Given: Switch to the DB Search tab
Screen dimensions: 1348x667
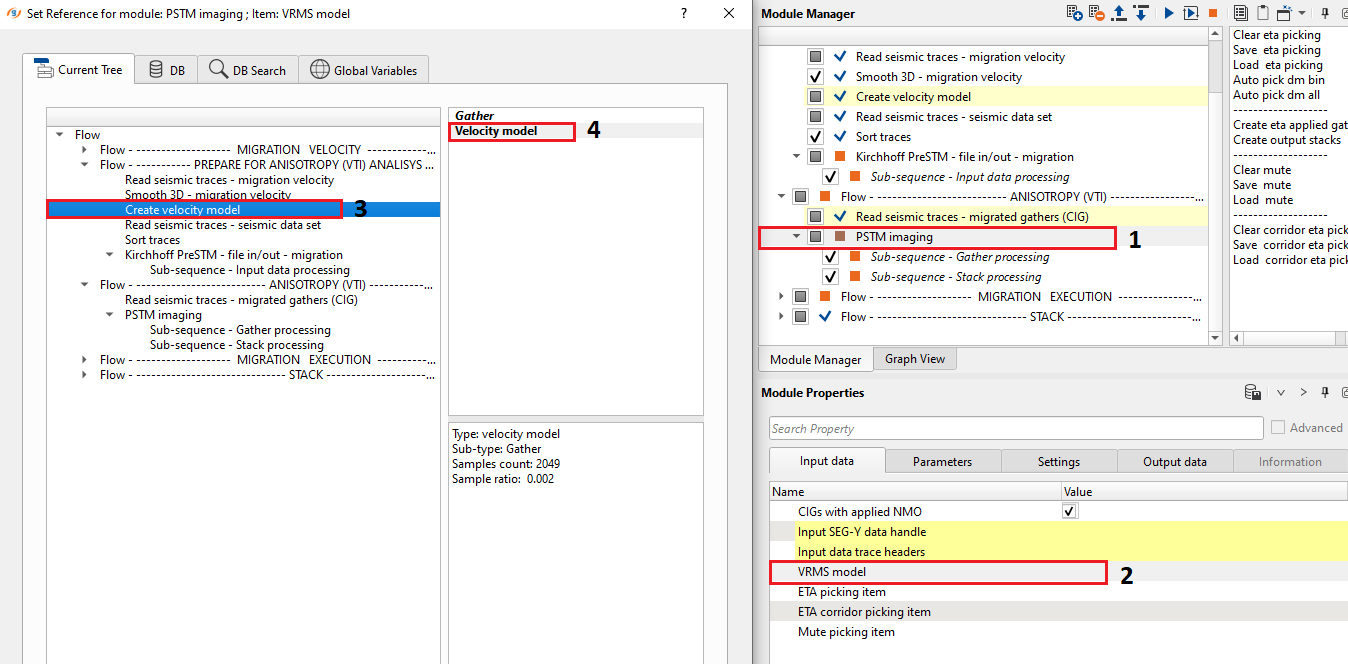Looking at the screenshot, I should (x=247, y=70).
